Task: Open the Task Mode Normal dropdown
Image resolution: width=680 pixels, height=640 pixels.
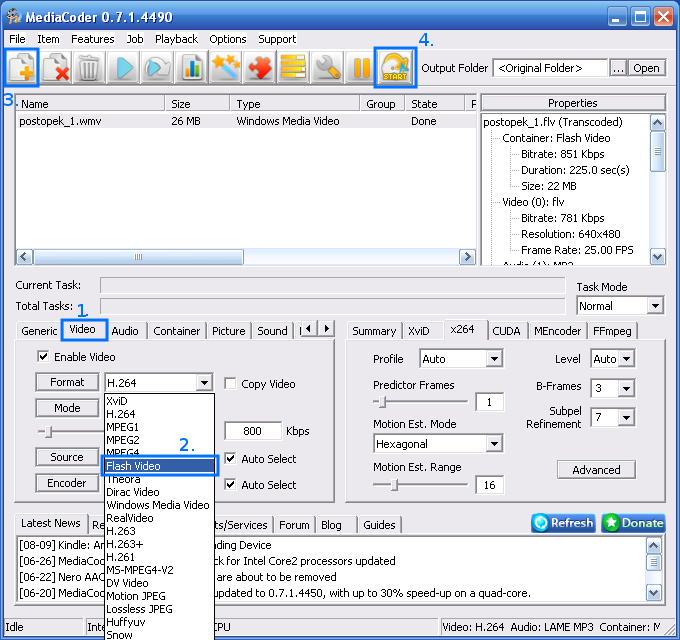Action: (x=620, y=306)
